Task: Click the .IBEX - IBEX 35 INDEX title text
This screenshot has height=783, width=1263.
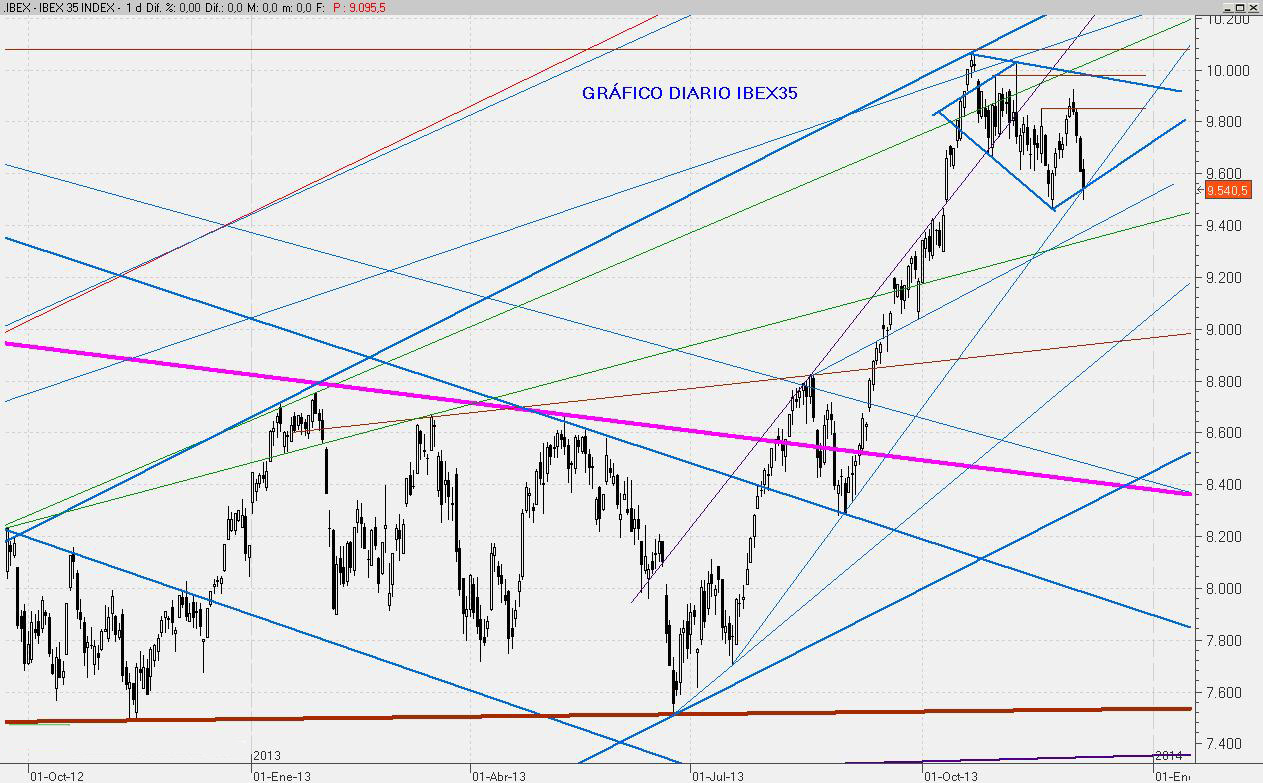Action: [x=58, y=7]
